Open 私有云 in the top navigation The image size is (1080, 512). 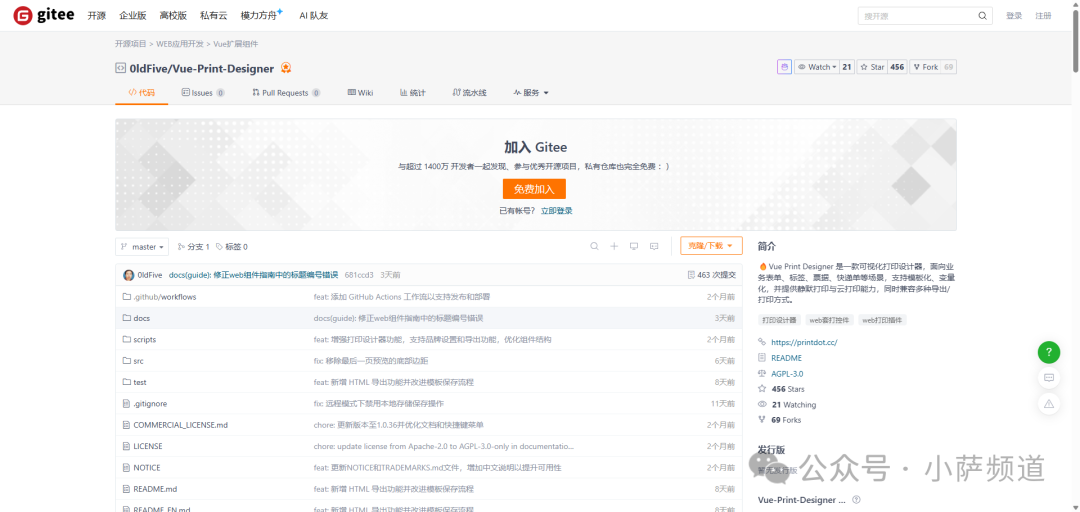pos(213,16)
